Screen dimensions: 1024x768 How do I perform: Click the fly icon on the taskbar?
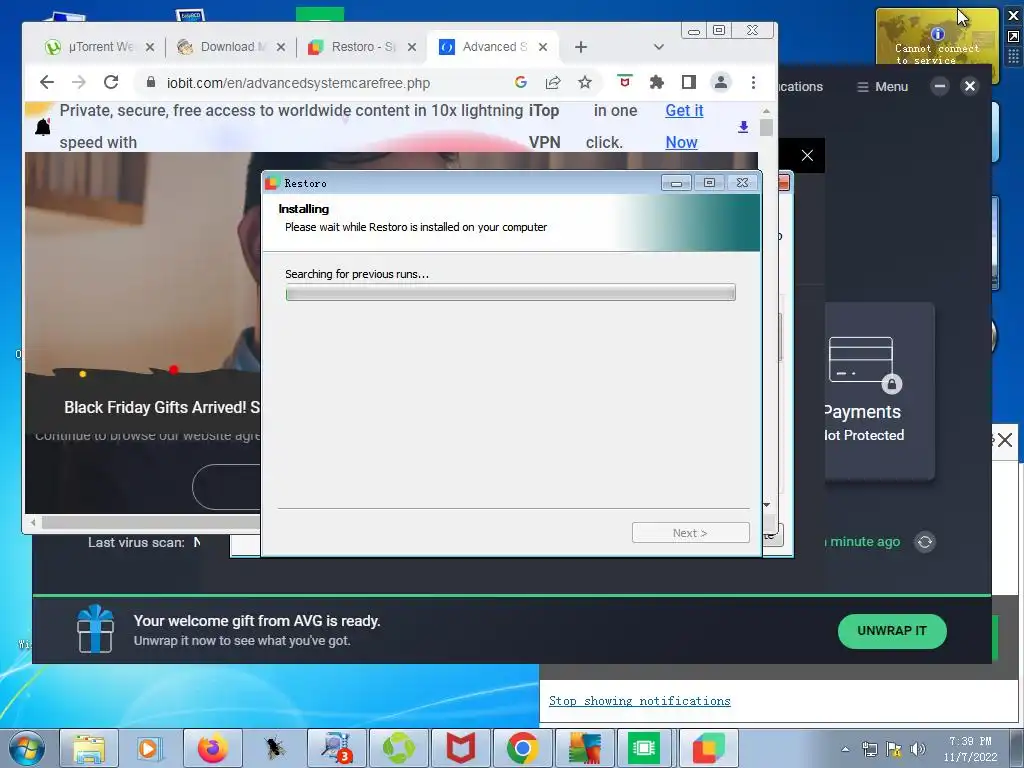pos(274,748)
